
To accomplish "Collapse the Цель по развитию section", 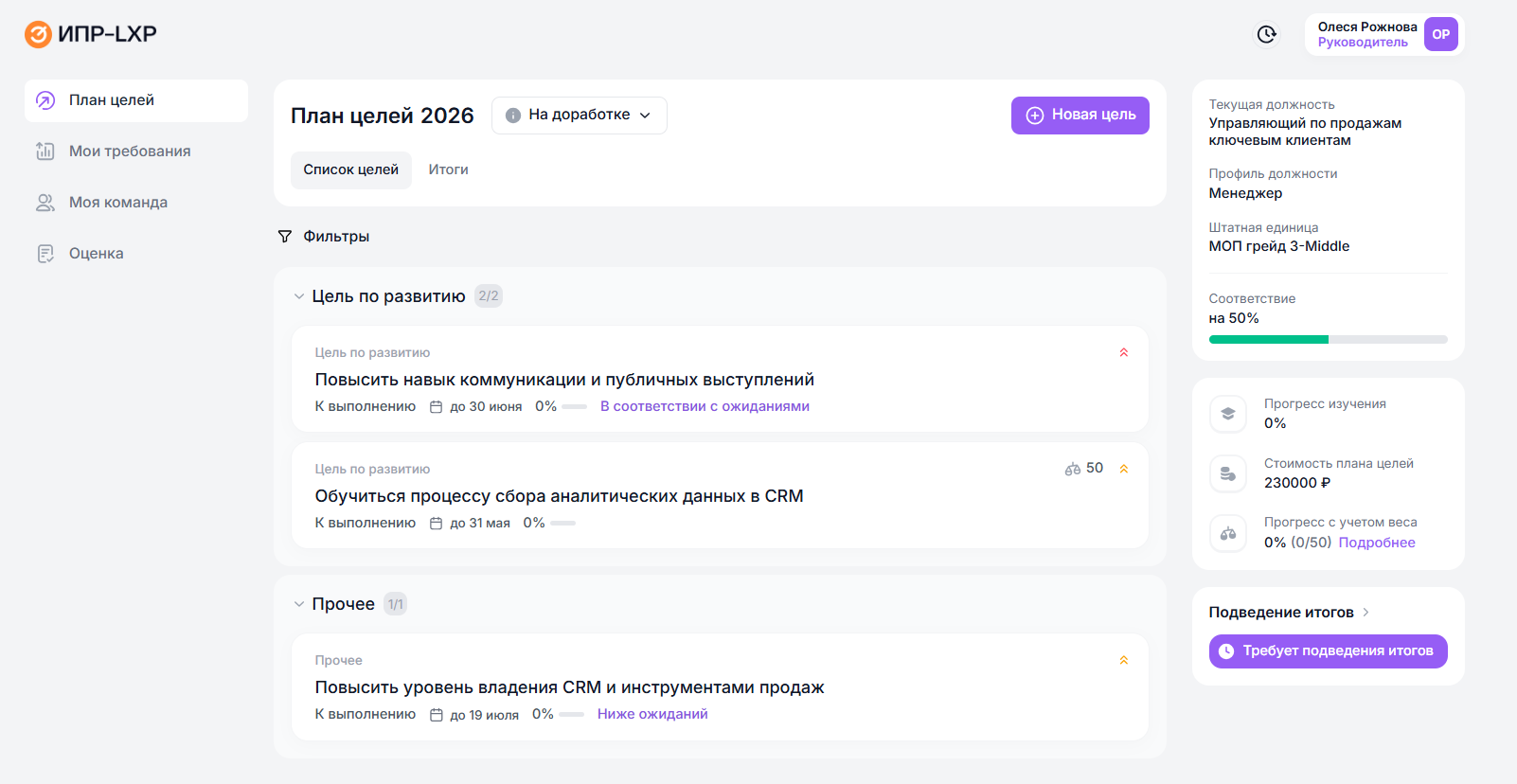I will tap(299, 296).
